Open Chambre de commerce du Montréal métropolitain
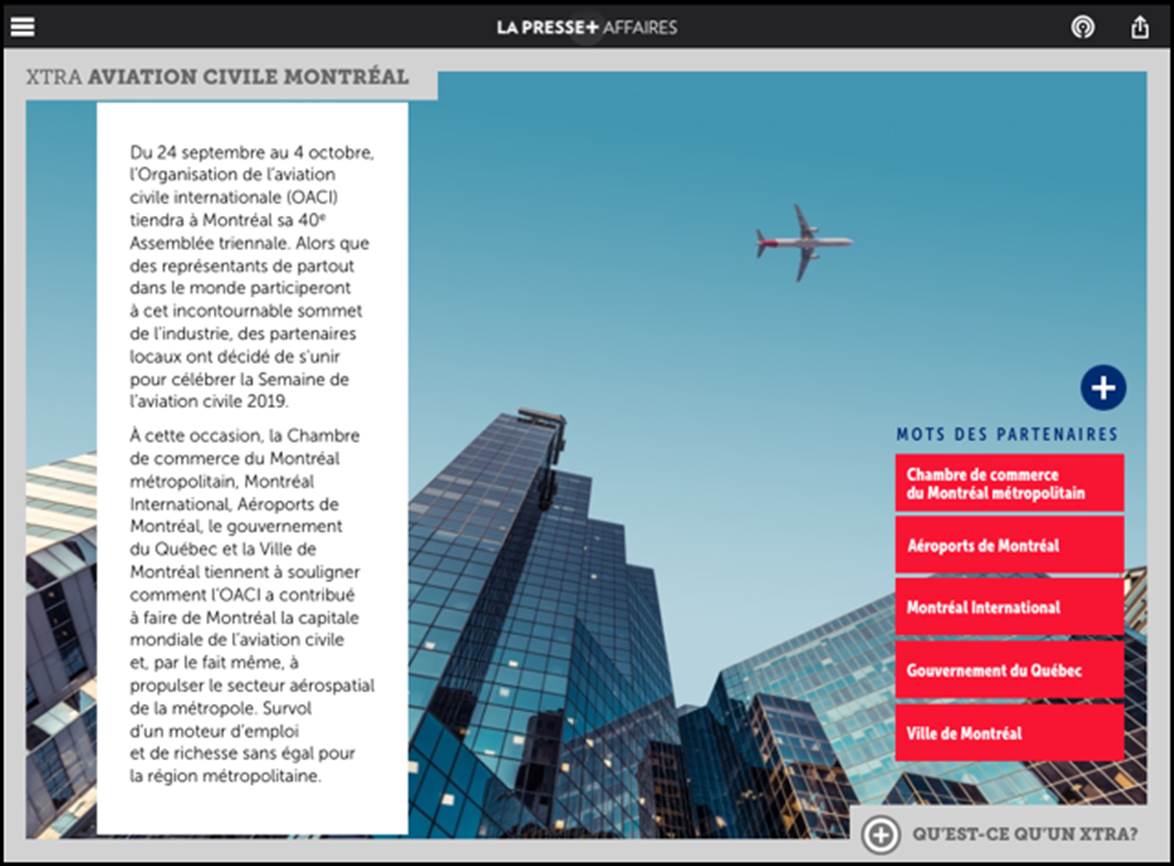Image resolution: width=1174 pixels, height=866 pixels. click(x=1009, y=483)
